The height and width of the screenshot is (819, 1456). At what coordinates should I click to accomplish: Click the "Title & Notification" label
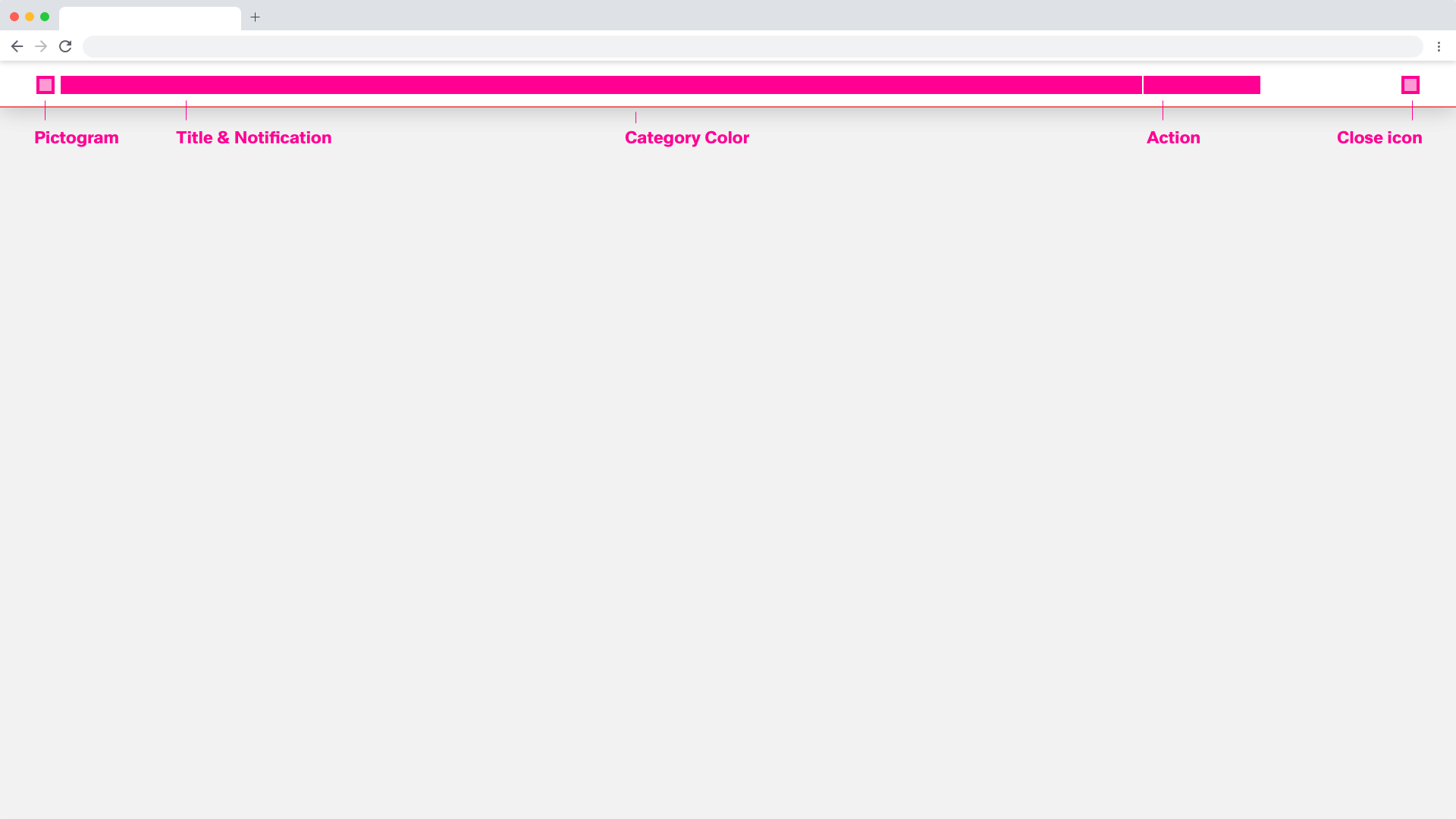tap(253, 138)
